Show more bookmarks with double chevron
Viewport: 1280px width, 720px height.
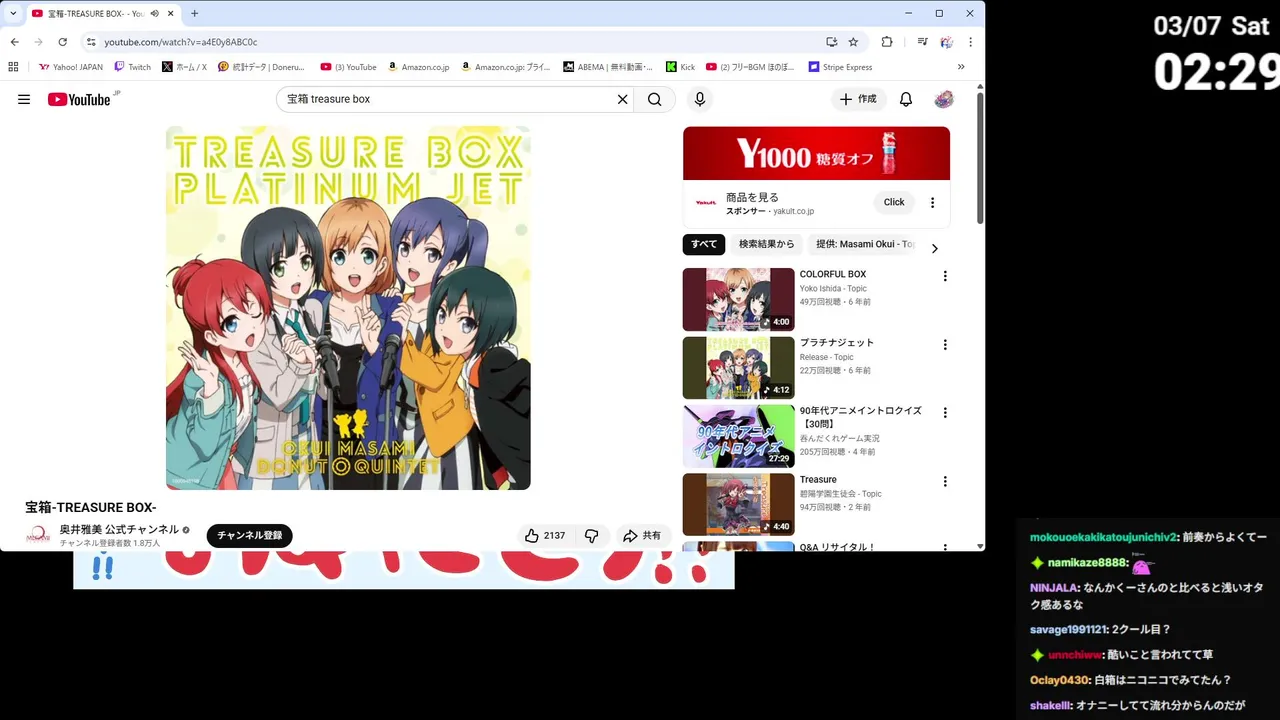(961, 67)
